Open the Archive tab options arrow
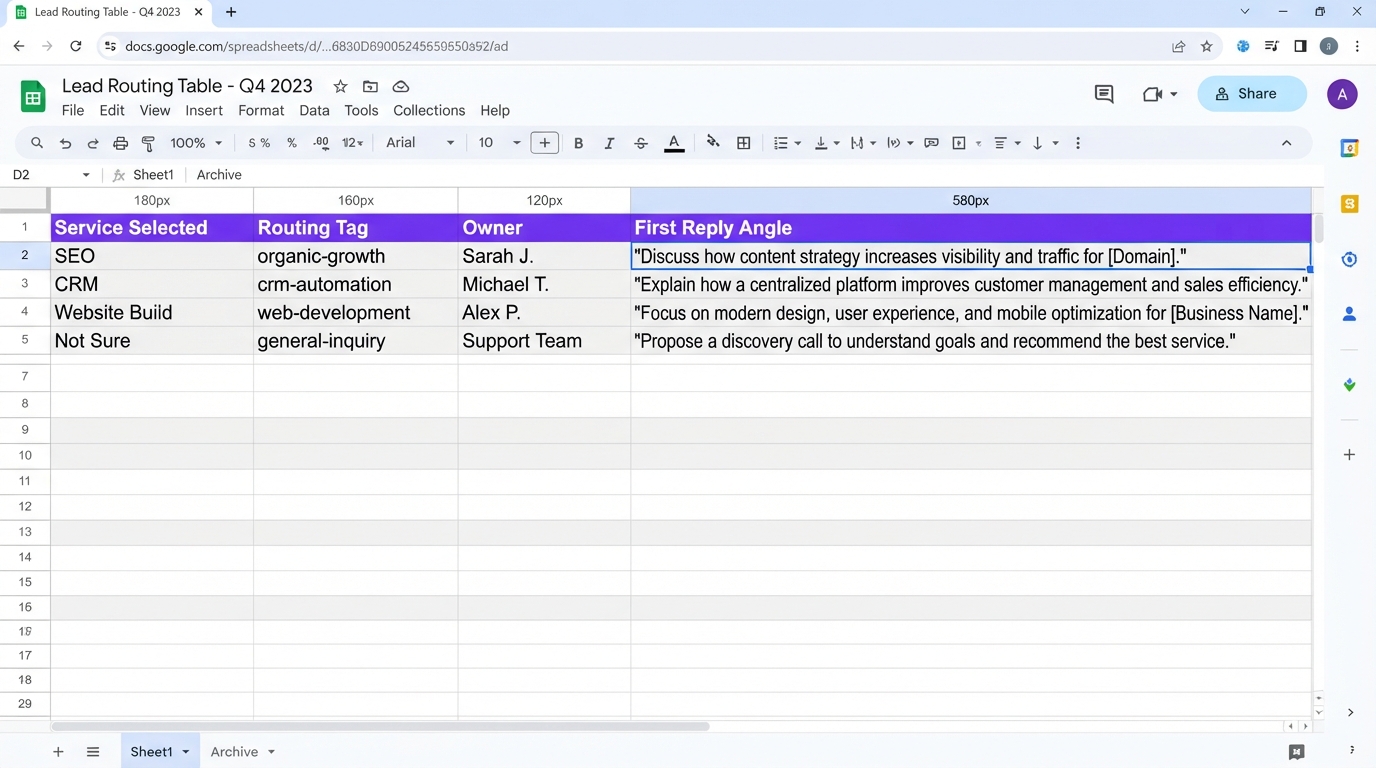This screenshot has height=768, width=1376. point(271,752)
